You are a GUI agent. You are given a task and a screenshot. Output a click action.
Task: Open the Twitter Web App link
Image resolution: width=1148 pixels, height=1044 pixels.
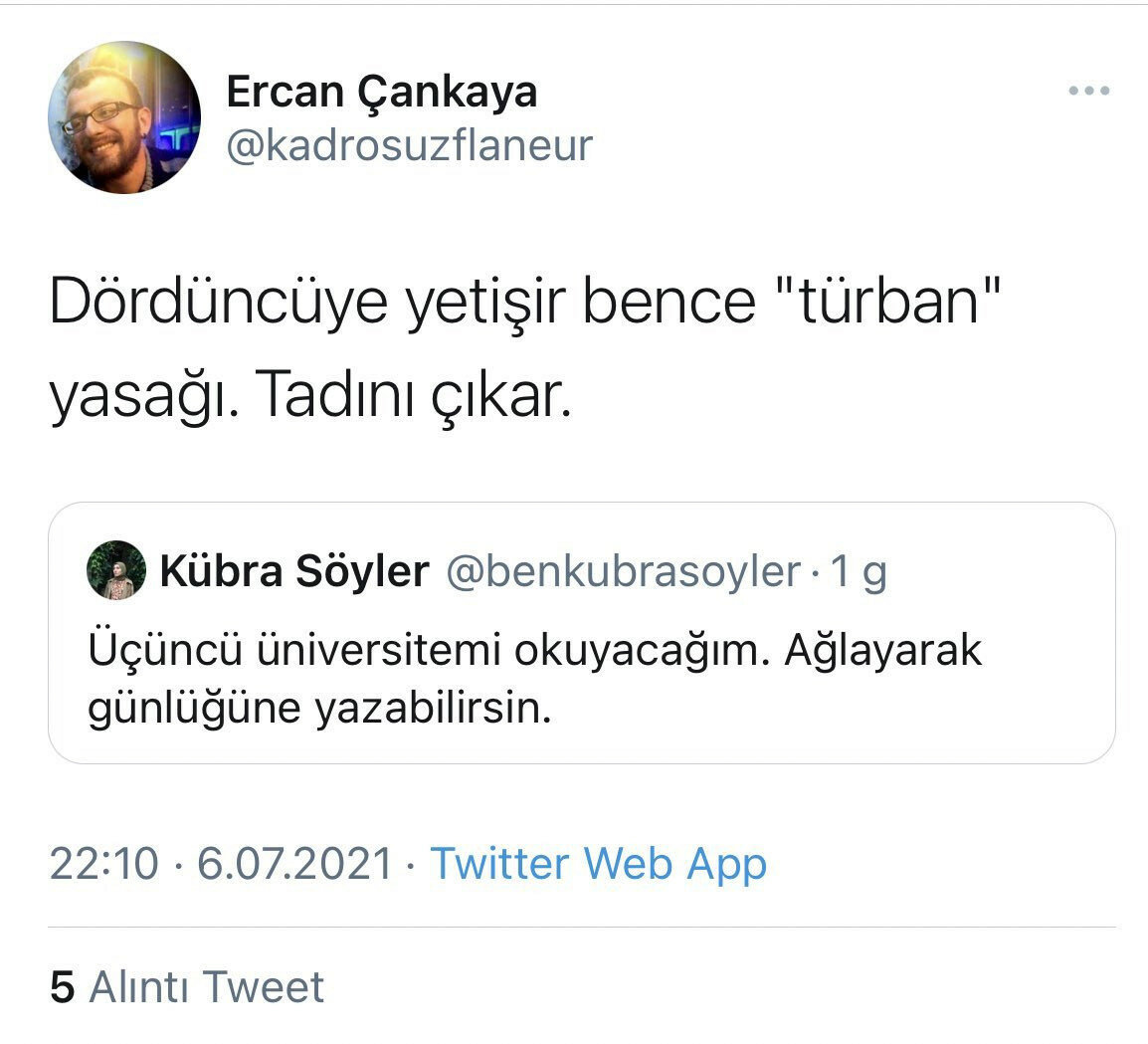click(597, 864)
